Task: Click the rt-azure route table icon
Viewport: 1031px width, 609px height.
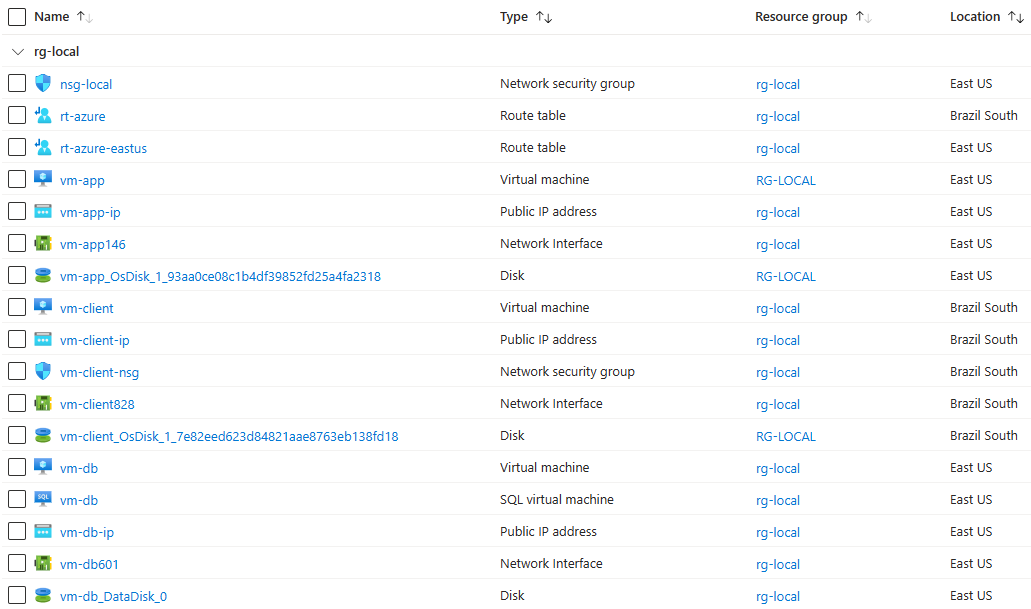Action: tap(43, 115)
